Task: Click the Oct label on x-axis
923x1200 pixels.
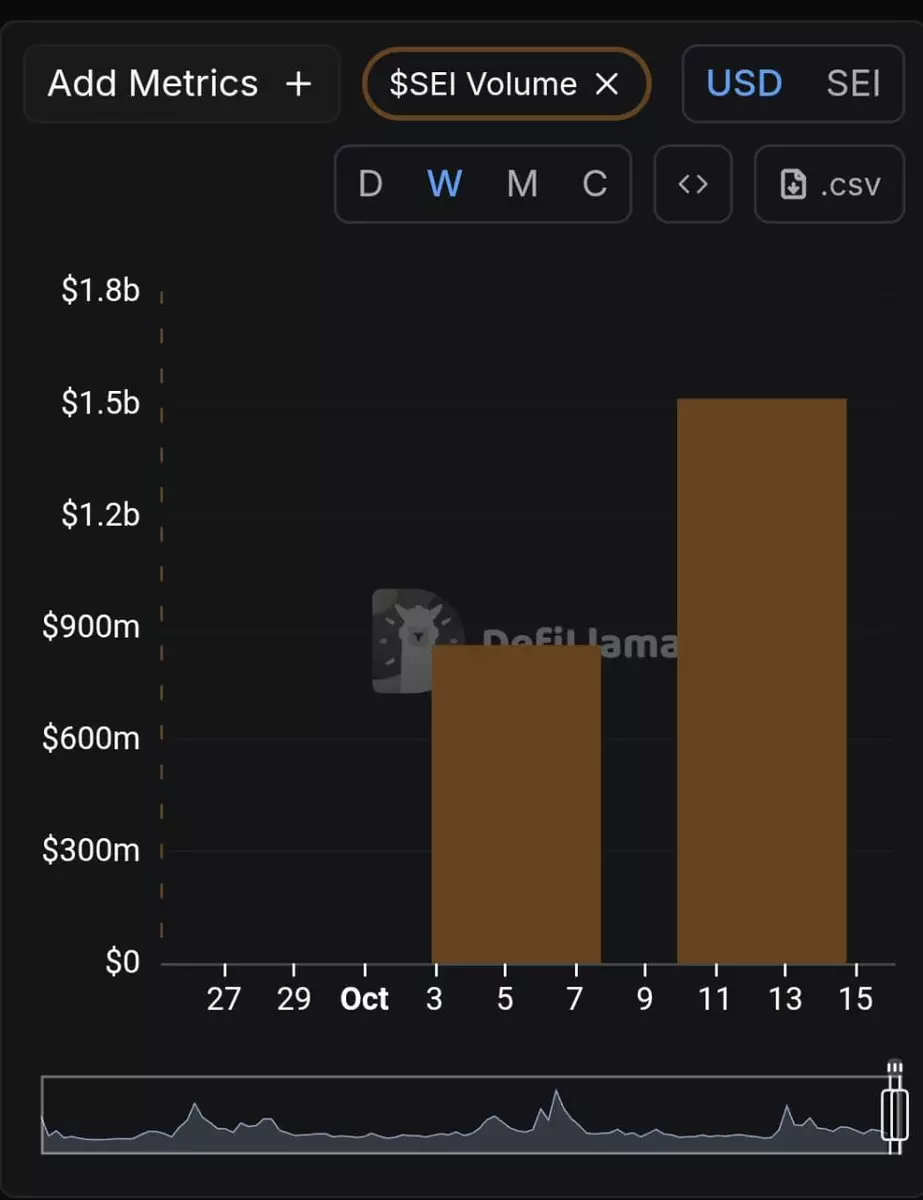Action: pos(365,999)
